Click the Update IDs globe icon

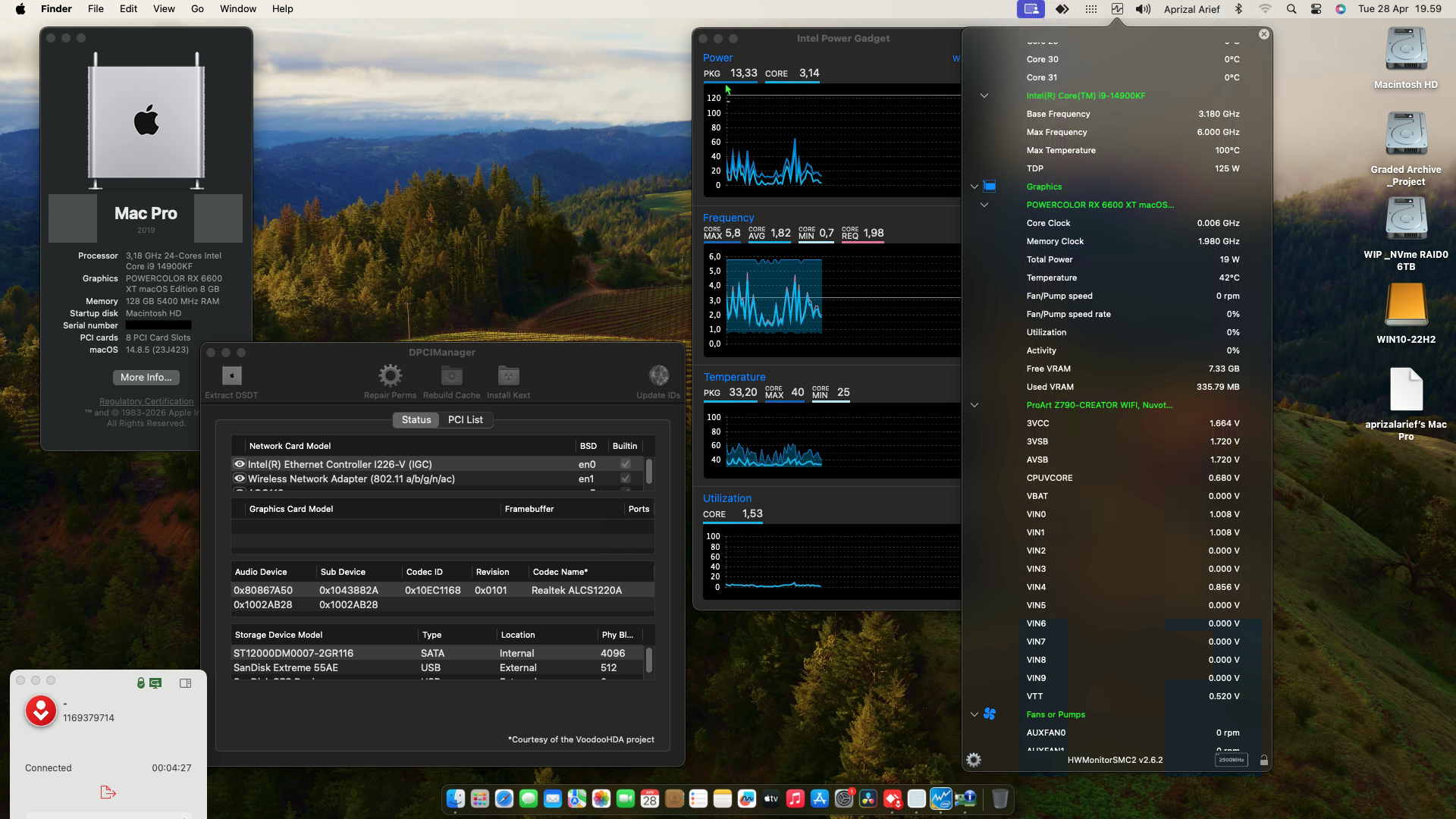point(658,375)
